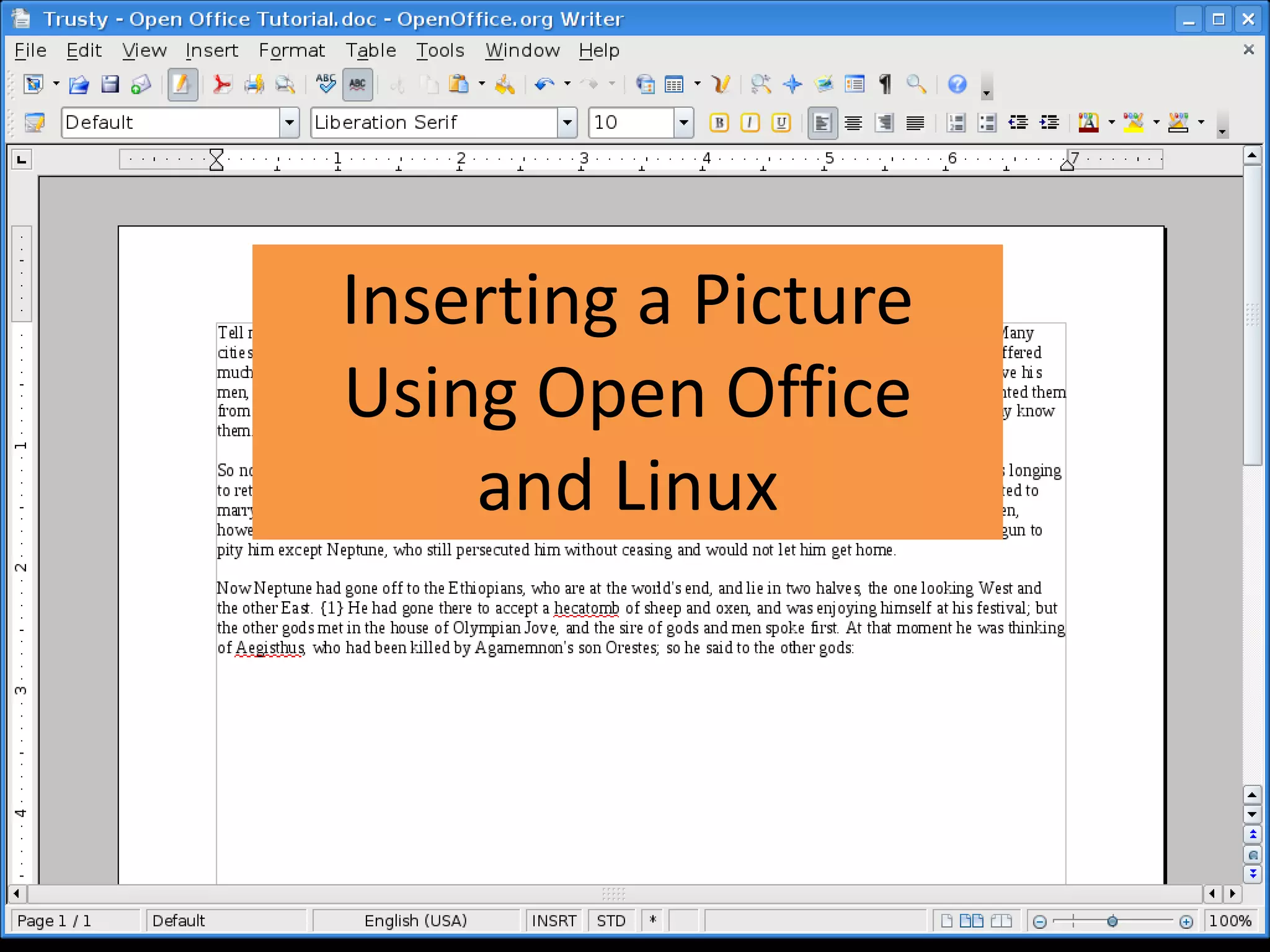
Task: Open the Gallery icon
Action: 824,84
